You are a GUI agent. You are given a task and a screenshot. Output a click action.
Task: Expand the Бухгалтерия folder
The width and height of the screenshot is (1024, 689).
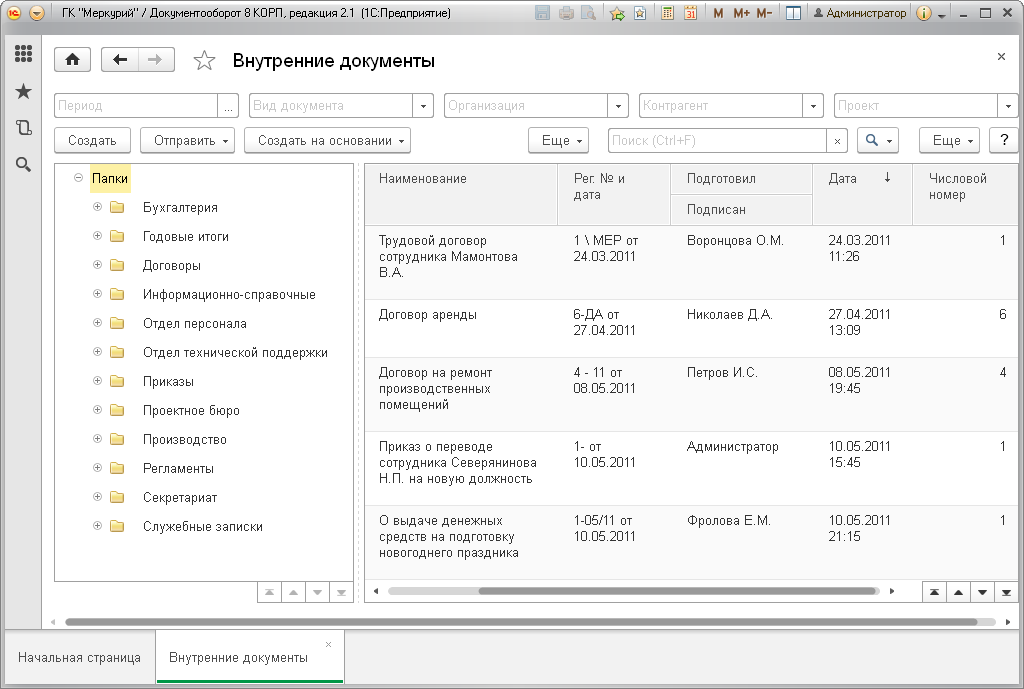click(x=97, y=207)
